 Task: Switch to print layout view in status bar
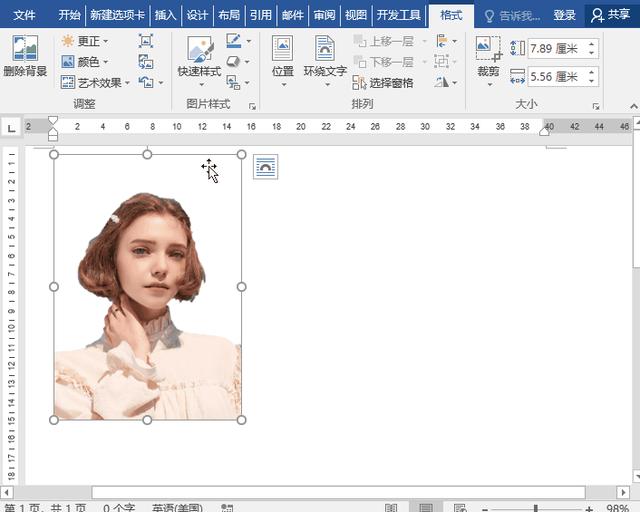pyautogui.click(x=426, y=508)
